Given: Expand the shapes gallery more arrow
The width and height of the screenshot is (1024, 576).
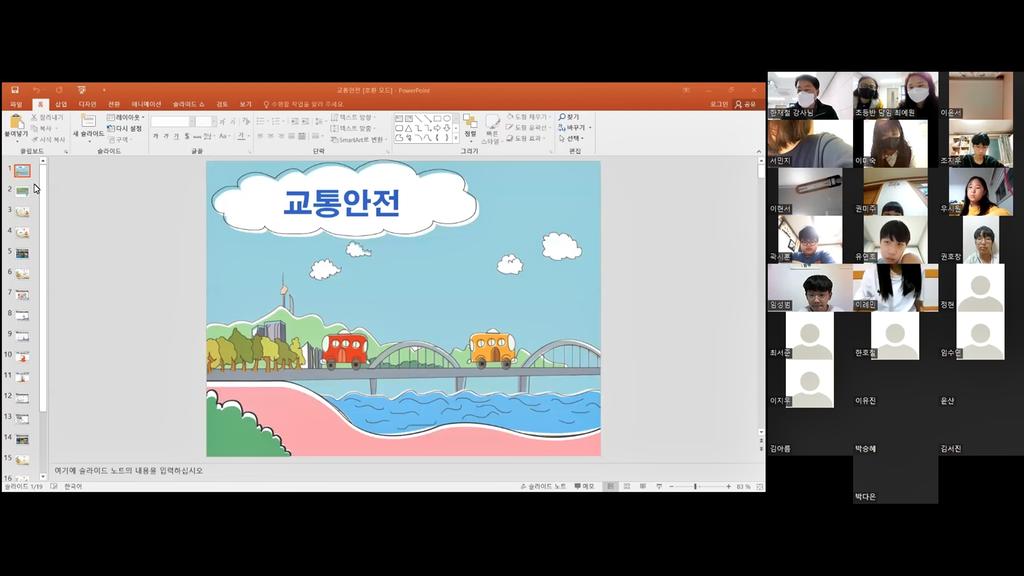Looking at the screenshot, I should (x=456, y=138).
